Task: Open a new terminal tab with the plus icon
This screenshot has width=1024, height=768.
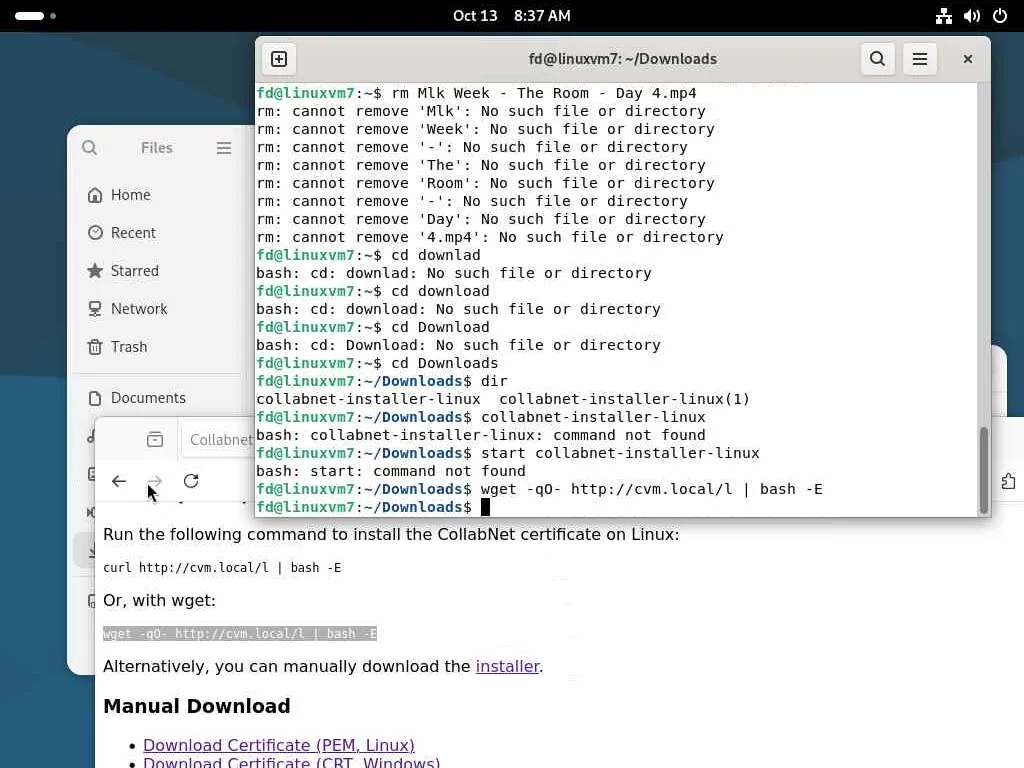Action: coord(279,59)
